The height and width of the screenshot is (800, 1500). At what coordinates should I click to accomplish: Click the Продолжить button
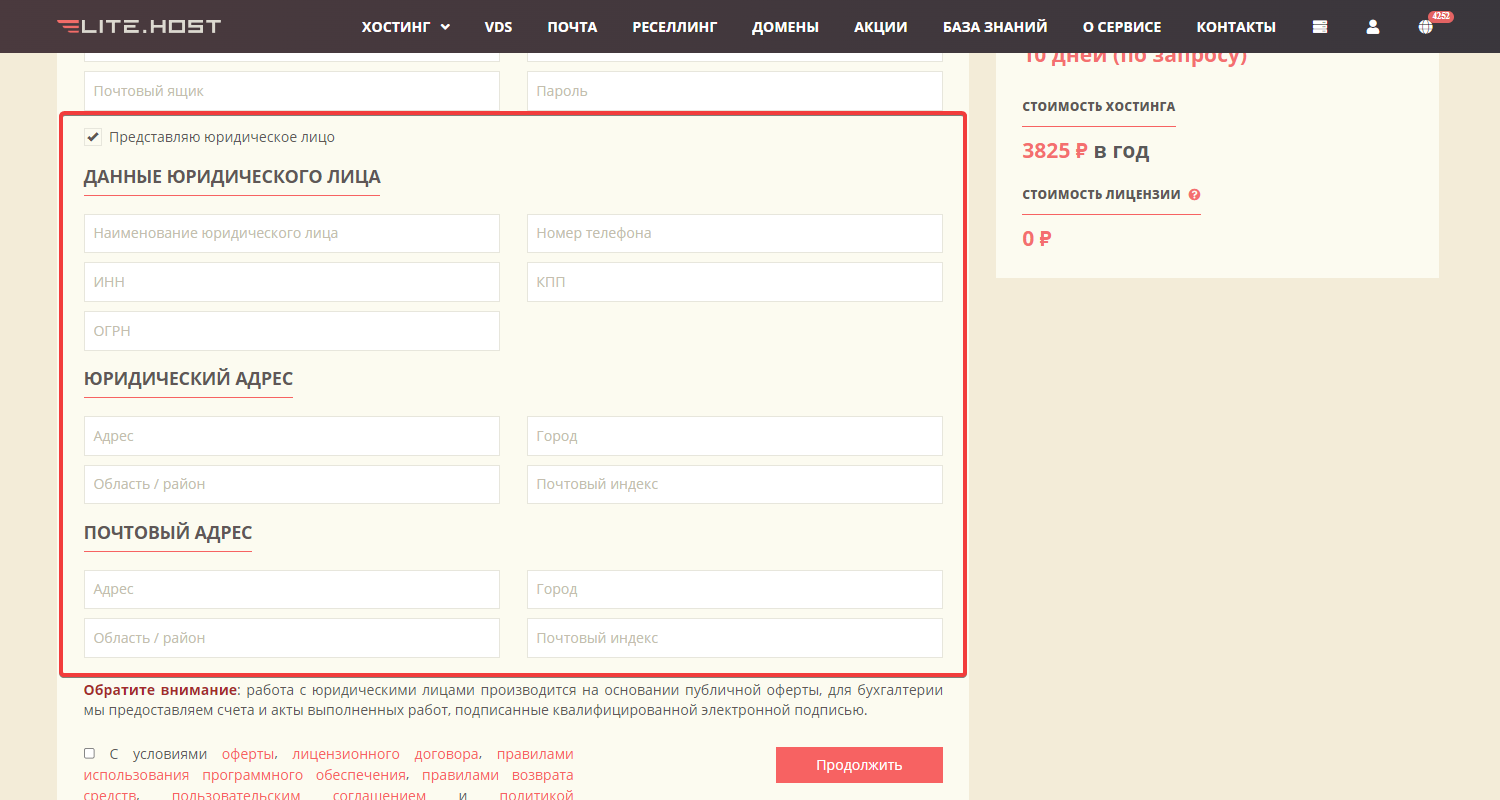tap(859, 765)
